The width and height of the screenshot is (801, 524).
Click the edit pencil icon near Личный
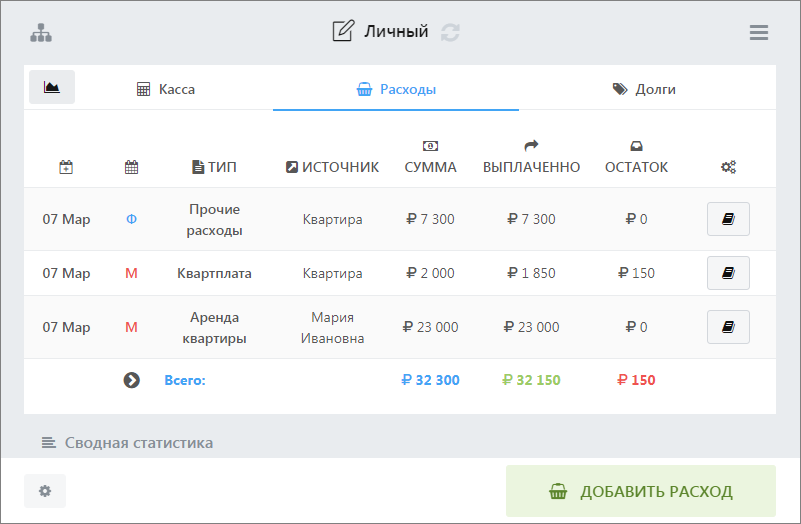coord(343,32)
